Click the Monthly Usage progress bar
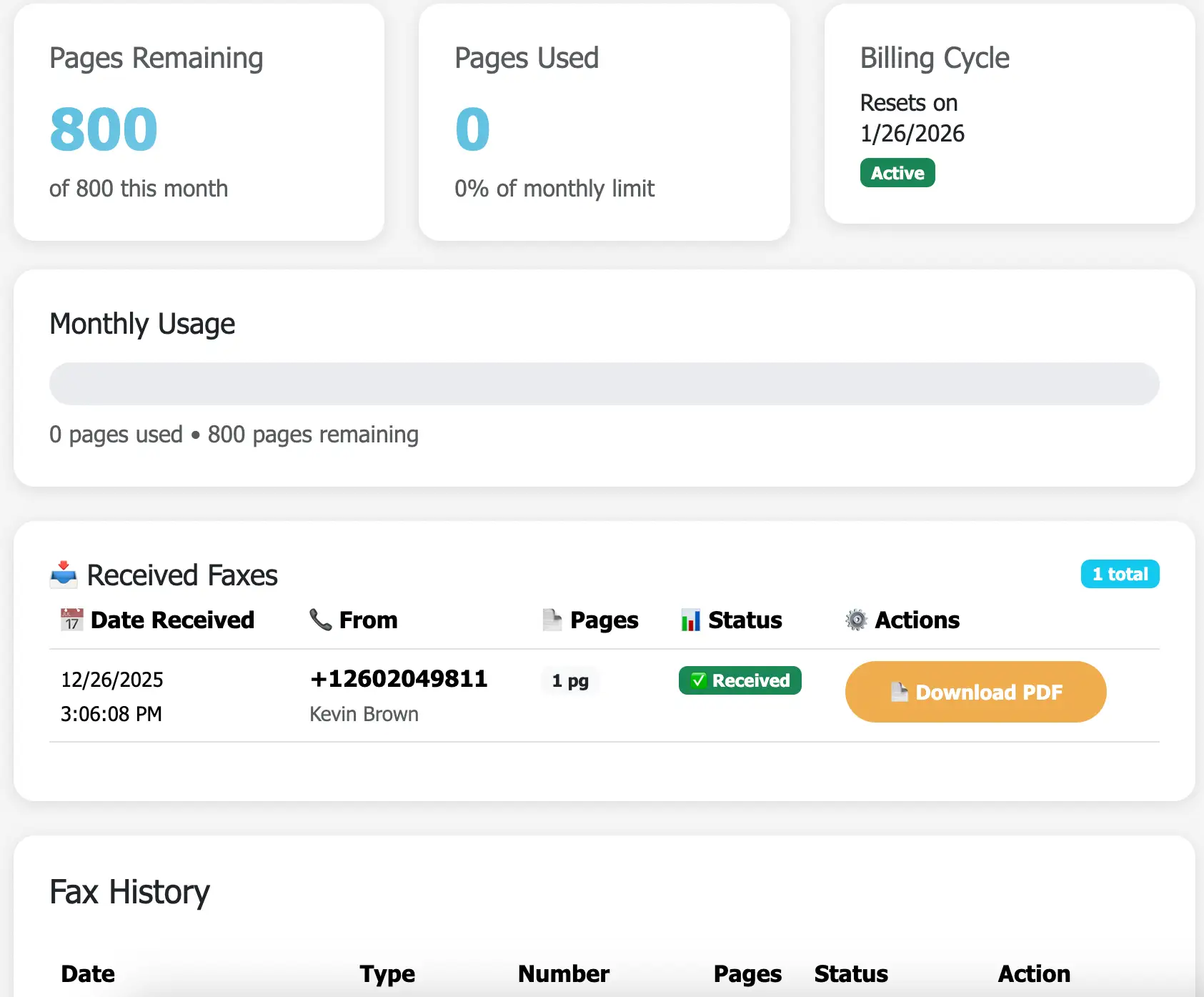 [x=604, y=384]
